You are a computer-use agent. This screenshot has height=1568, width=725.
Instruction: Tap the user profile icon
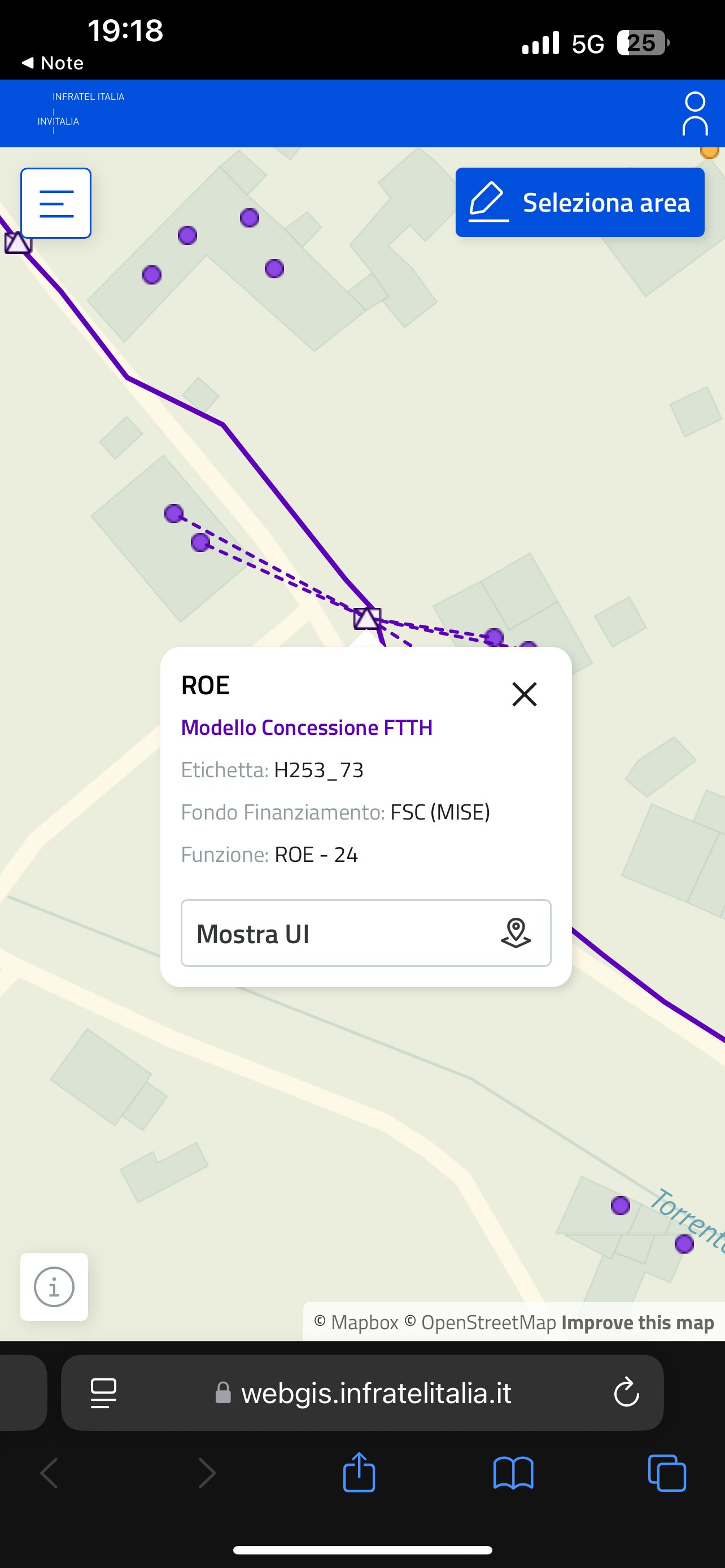point(695,113)
